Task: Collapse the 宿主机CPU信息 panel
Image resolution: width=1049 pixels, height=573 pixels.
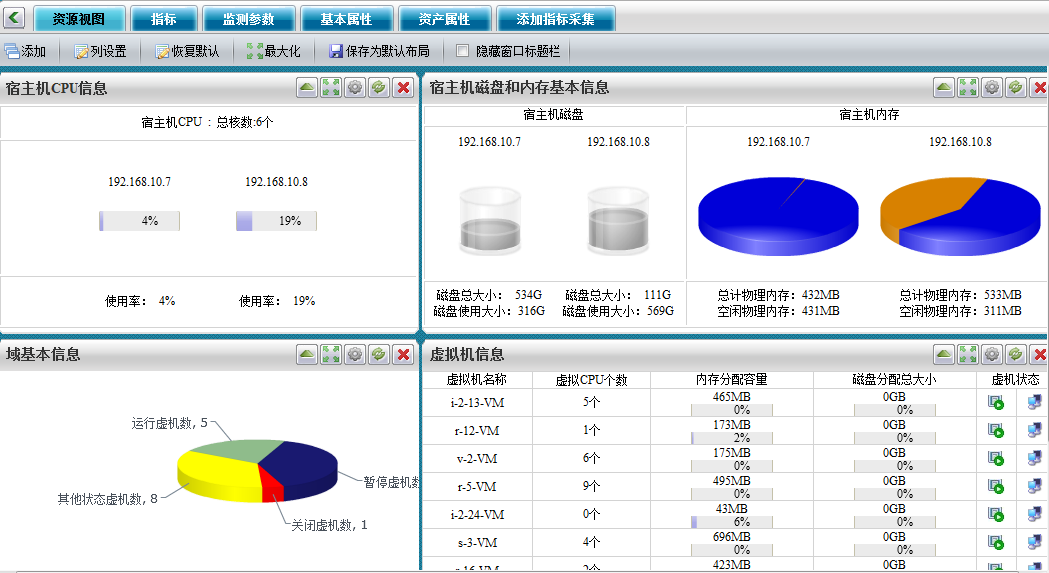Action: tap(307, 88)
